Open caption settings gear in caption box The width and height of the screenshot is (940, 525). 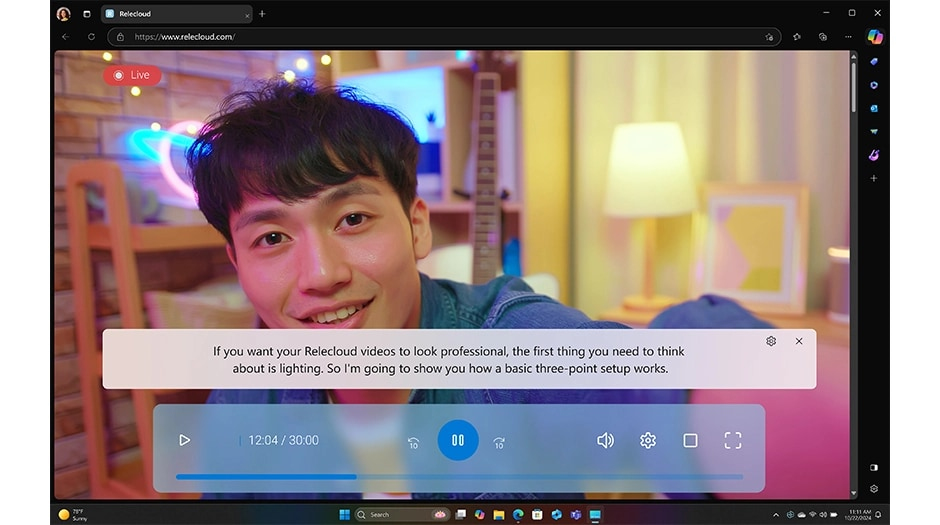pos(771,341)
